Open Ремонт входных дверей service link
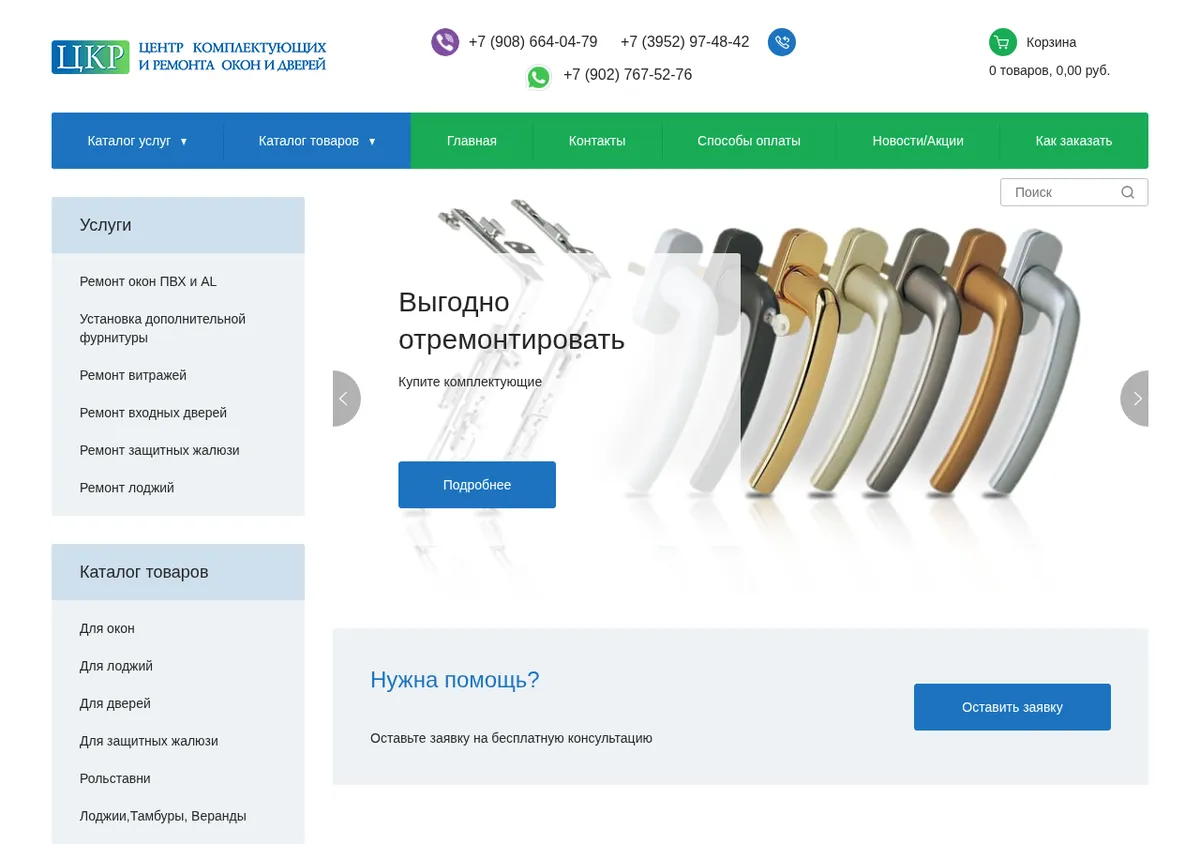 [153, 413]
